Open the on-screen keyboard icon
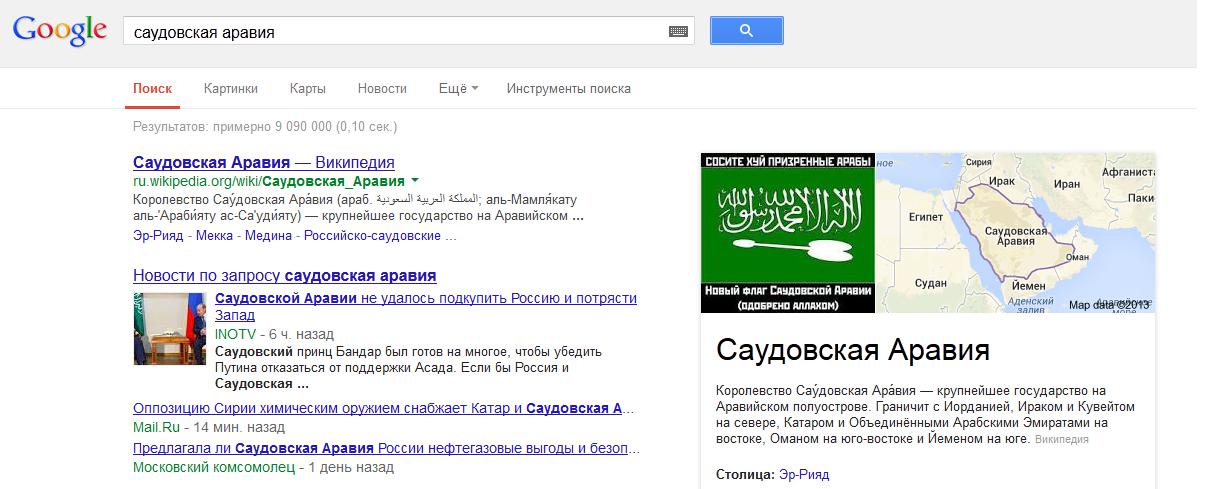Screen dimensions: 1214x489 click(678, 31)
